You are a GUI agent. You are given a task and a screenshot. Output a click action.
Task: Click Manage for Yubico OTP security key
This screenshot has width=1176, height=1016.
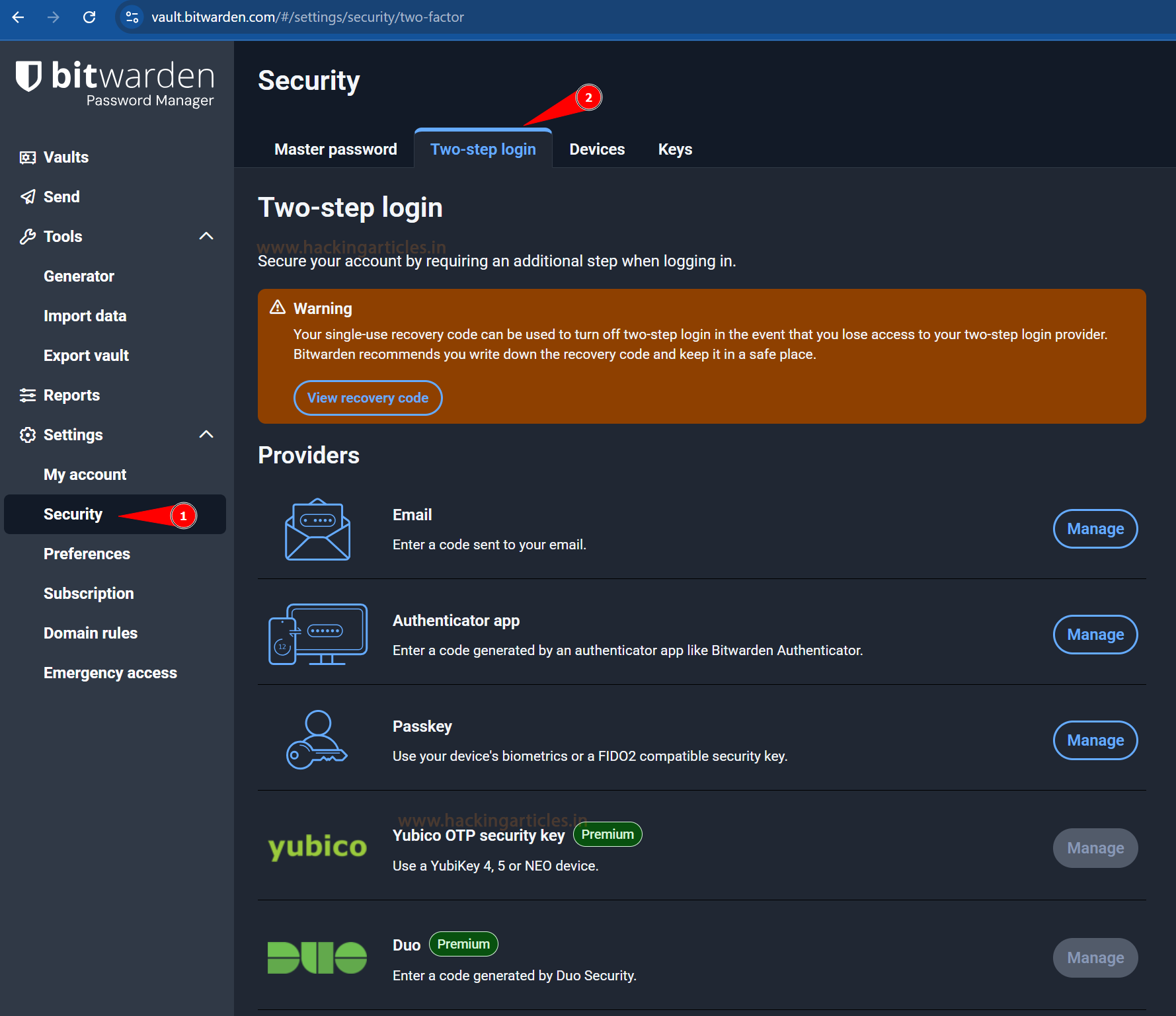tap(1095, 848)
